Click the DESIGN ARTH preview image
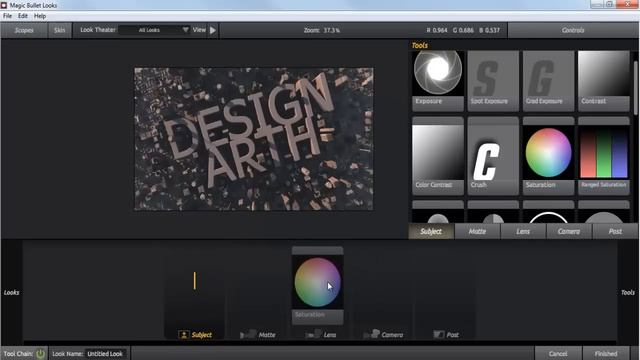Screen dimensions: 640x360 (253, 139)
